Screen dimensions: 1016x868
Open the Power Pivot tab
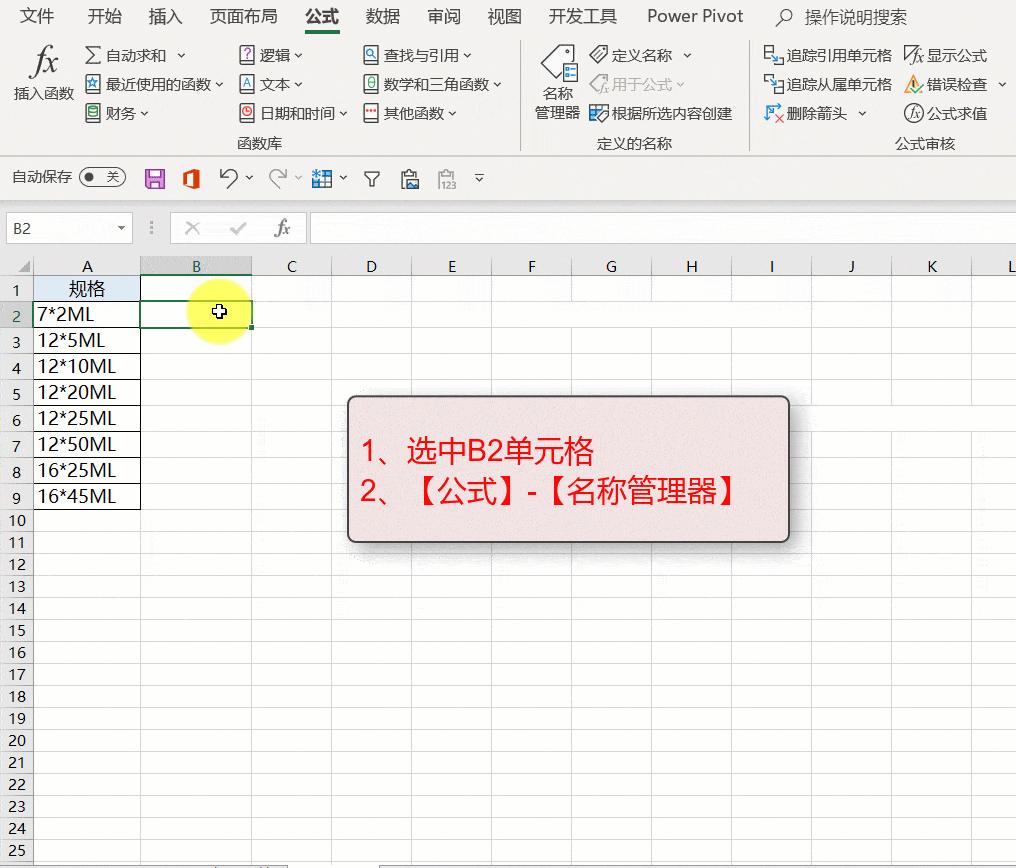pyautogui.click(x=694, y=16)
